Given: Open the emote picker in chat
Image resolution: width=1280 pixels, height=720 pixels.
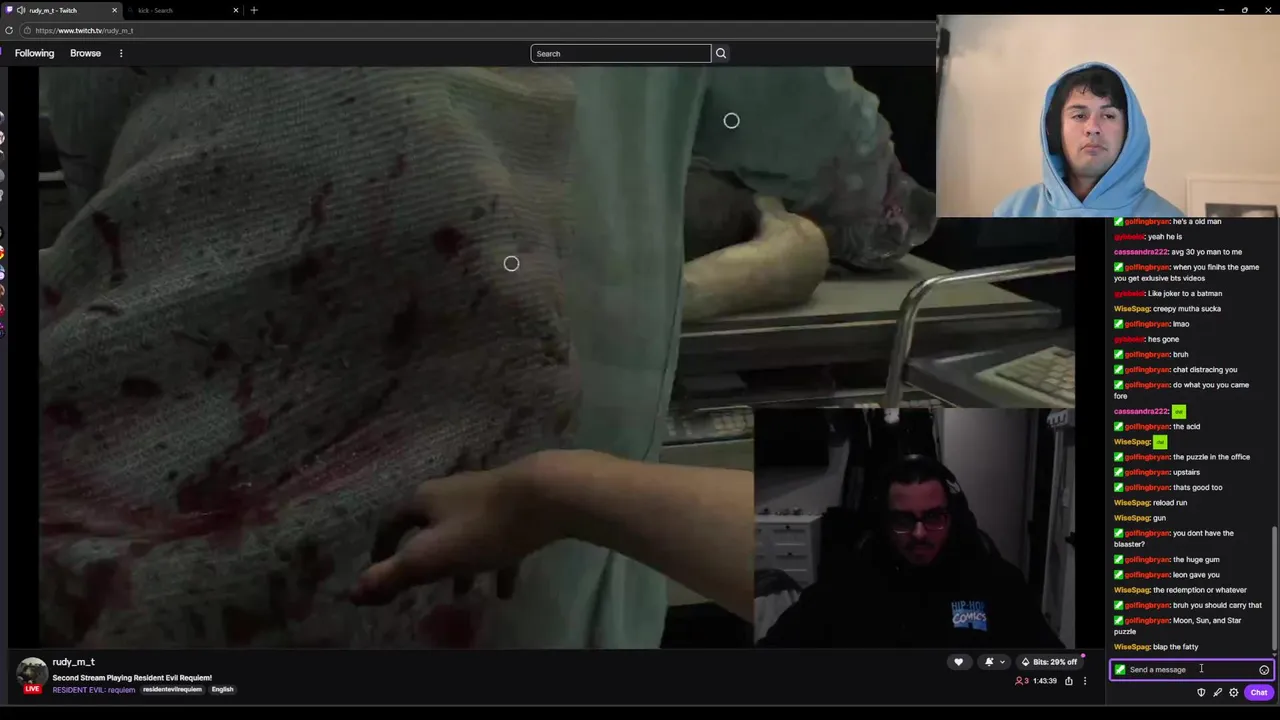Looking at the screenshot, I should [1264, 670].
